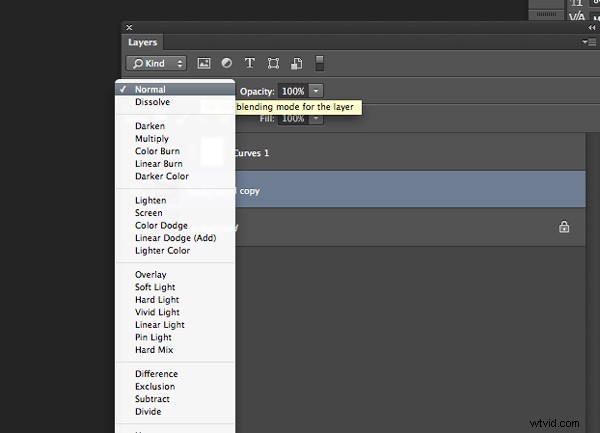Click the Fill 100% value field

point(293,118)
